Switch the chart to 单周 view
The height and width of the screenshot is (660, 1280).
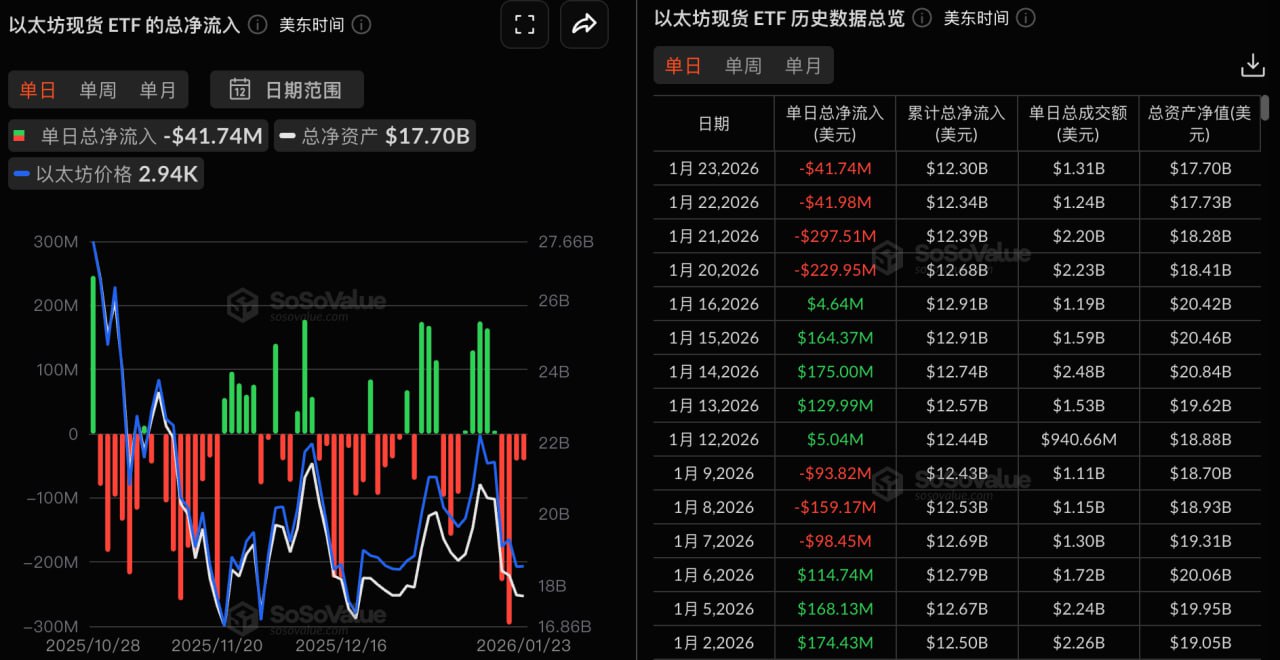[97, 89]
